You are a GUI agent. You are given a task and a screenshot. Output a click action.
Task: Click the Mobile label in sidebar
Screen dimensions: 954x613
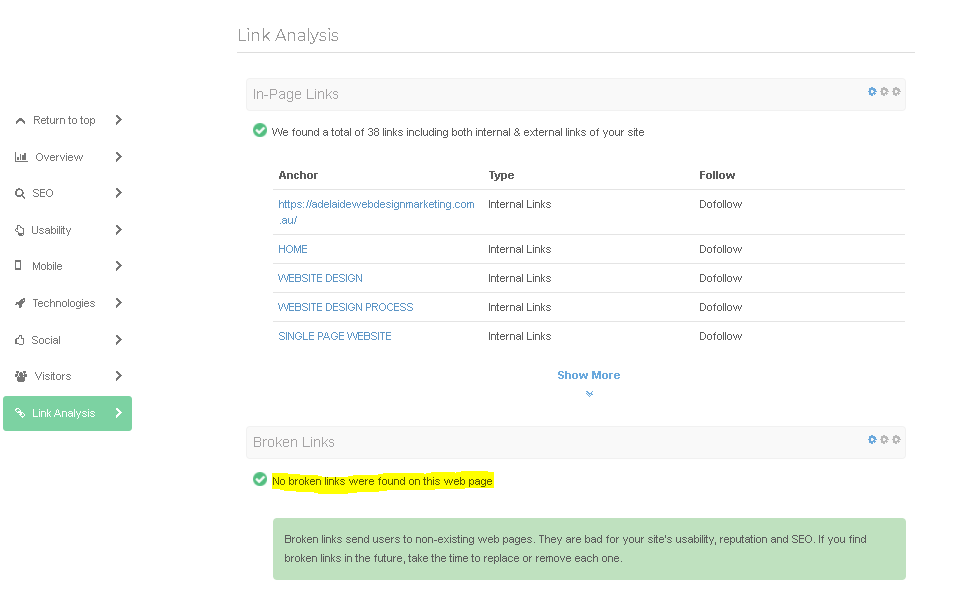click(x=47, y=266)
